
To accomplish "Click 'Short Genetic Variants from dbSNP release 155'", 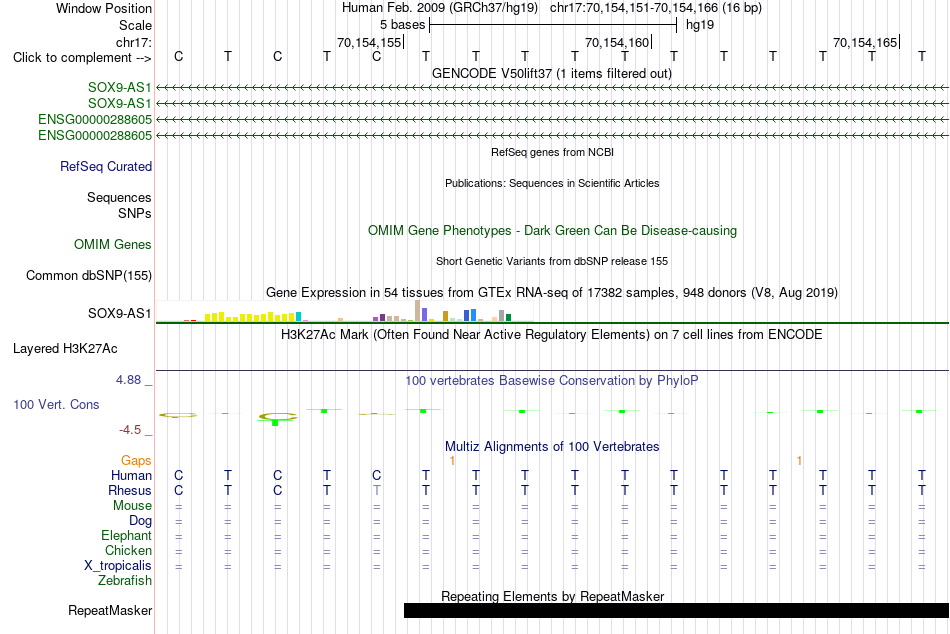I will 552,261.
